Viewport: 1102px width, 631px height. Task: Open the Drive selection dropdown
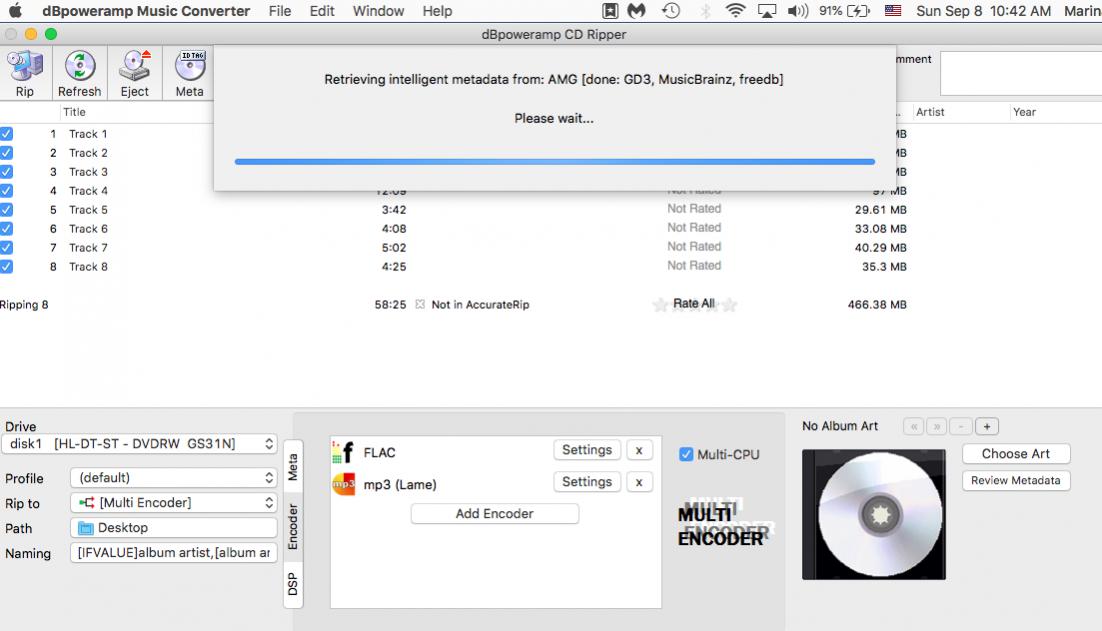(x=140, y=443)
